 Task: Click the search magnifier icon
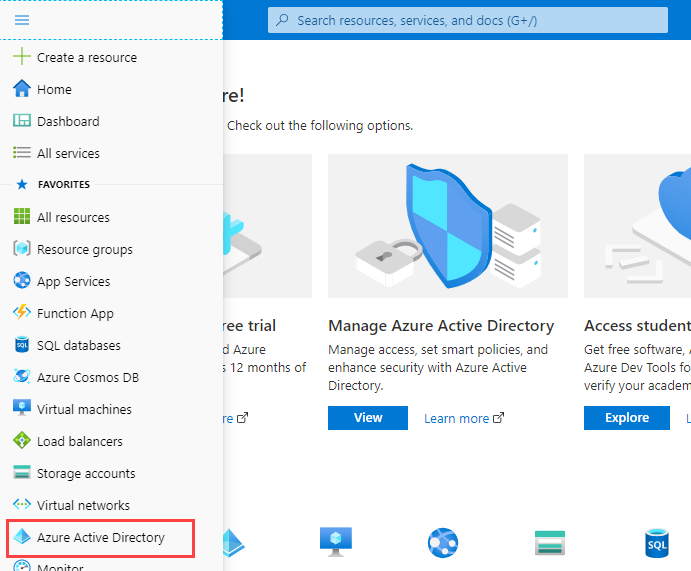[x=282, y=20]
